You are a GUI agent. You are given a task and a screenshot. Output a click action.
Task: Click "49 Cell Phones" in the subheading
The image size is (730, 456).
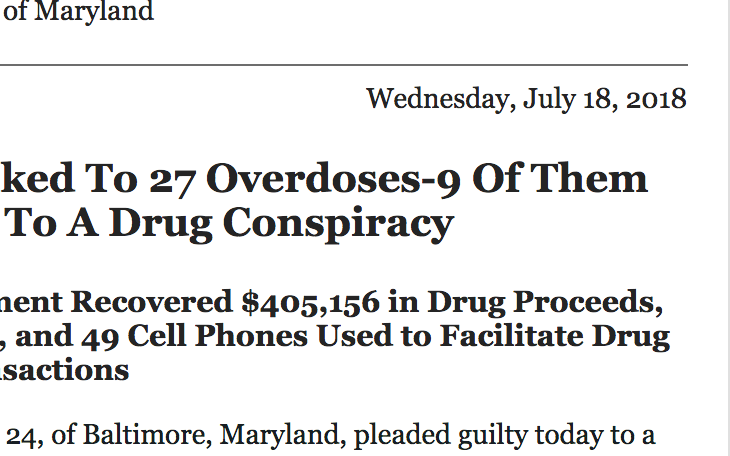[x=195, y=336]
